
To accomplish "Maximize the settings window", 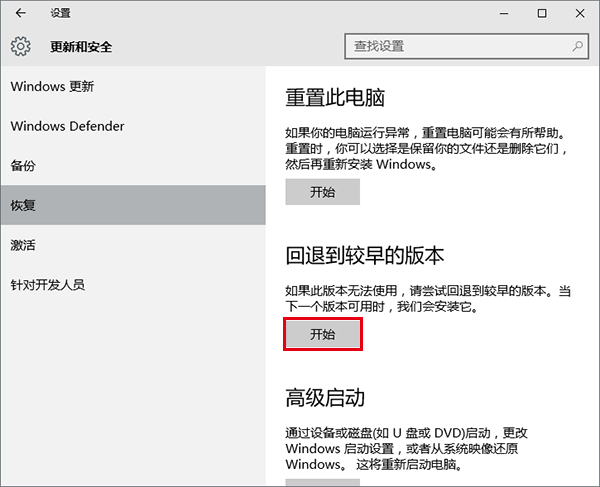I will (542, 13).
